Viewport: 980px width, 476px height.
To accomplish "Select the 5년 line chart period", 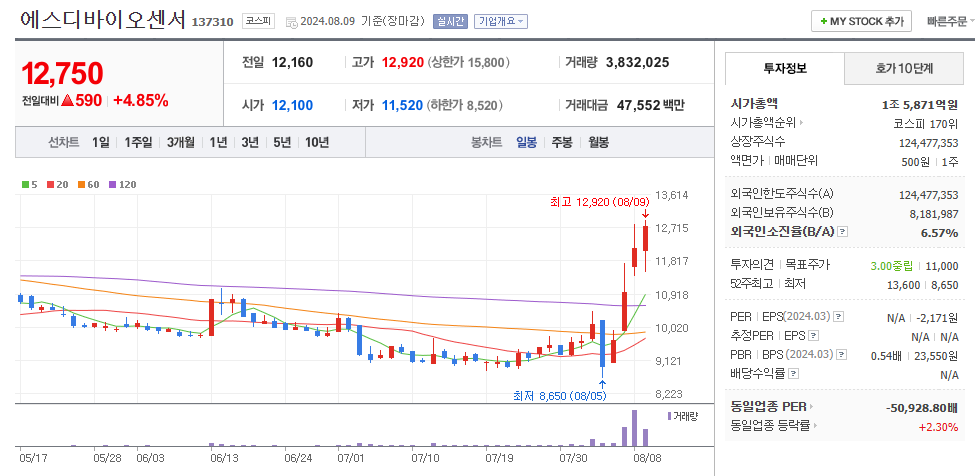I will 282,142.
